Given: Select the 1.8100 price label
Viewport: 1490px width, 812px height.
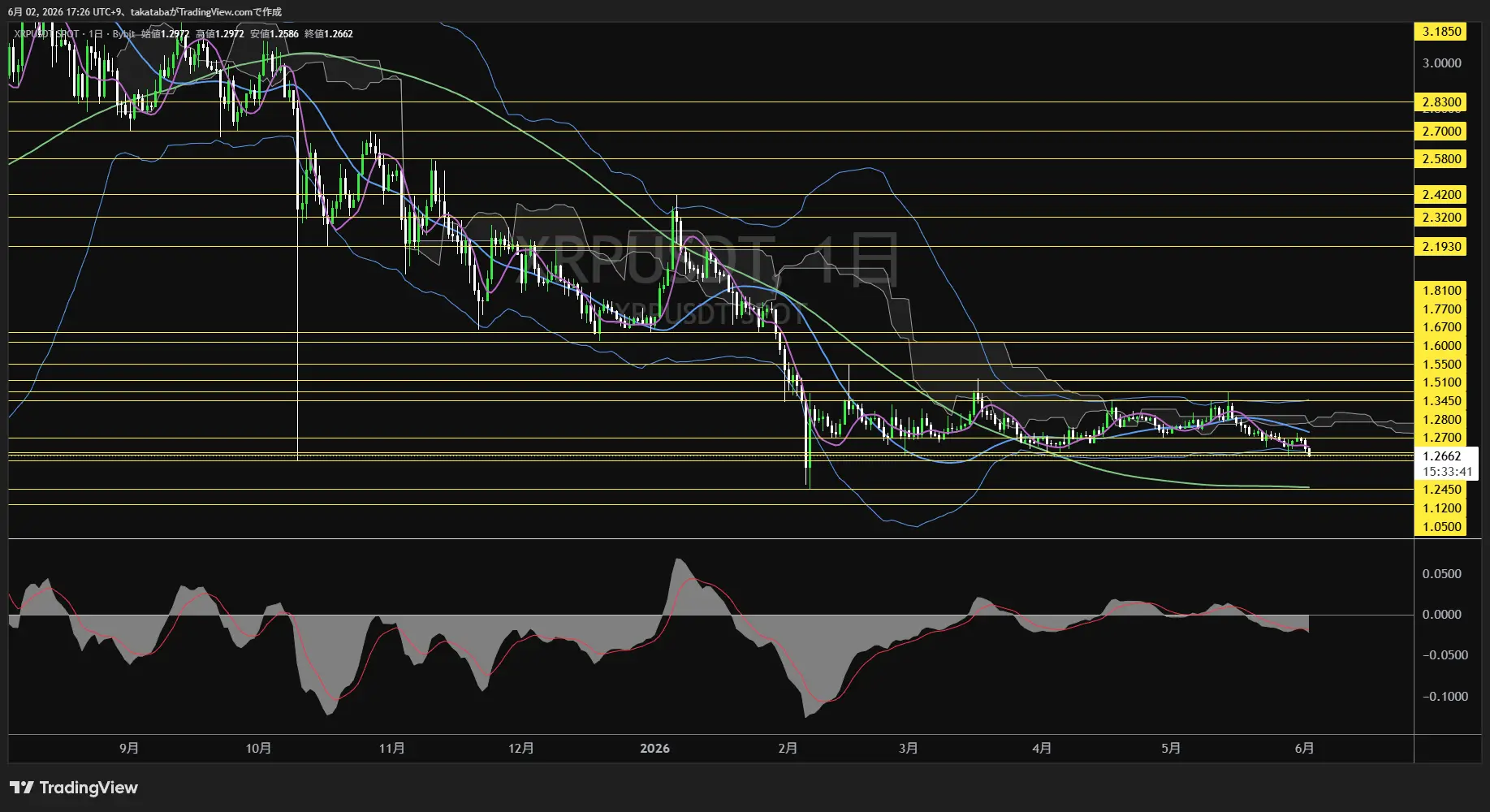Looking at the screenshot, I should click(x=1441, y=291).
